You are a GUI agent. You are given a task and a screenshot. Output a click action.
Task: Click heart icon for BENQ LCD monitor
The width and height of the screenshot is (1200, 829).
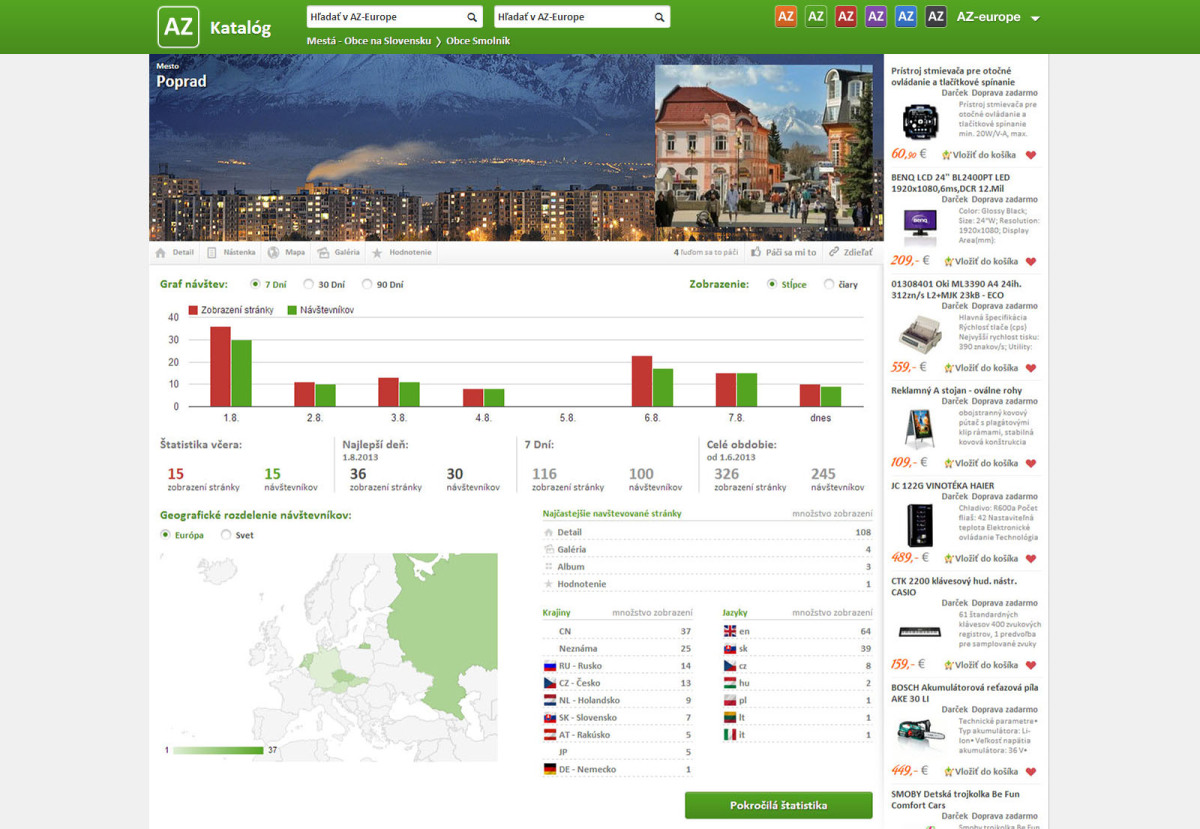click(1031, 262)
